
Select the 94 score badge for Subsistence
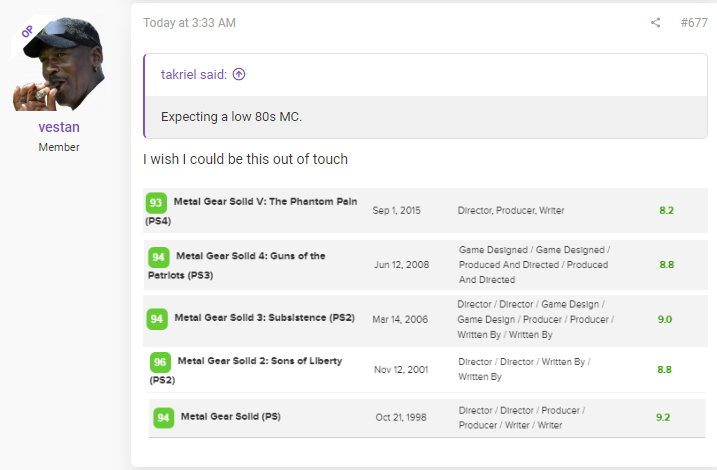tap(156, 319)
